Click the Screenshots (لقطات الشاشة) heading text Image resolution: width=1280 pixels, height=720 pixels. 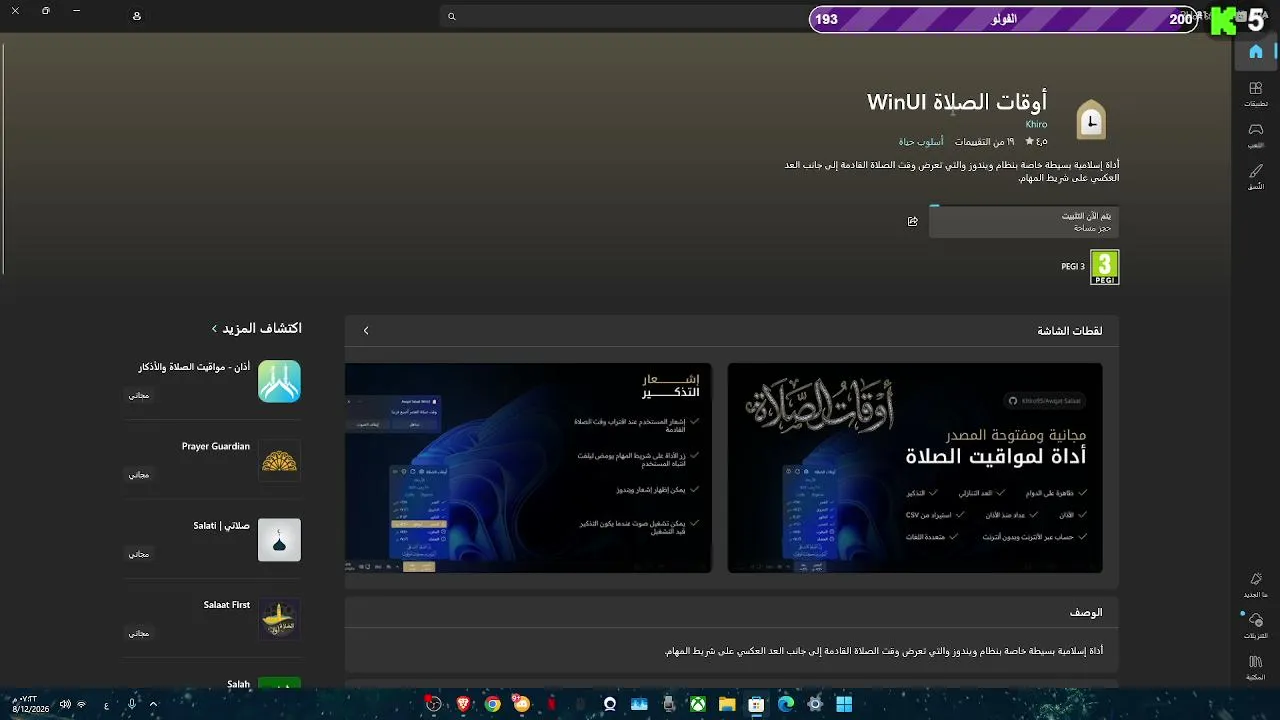tap(1070, 331)
